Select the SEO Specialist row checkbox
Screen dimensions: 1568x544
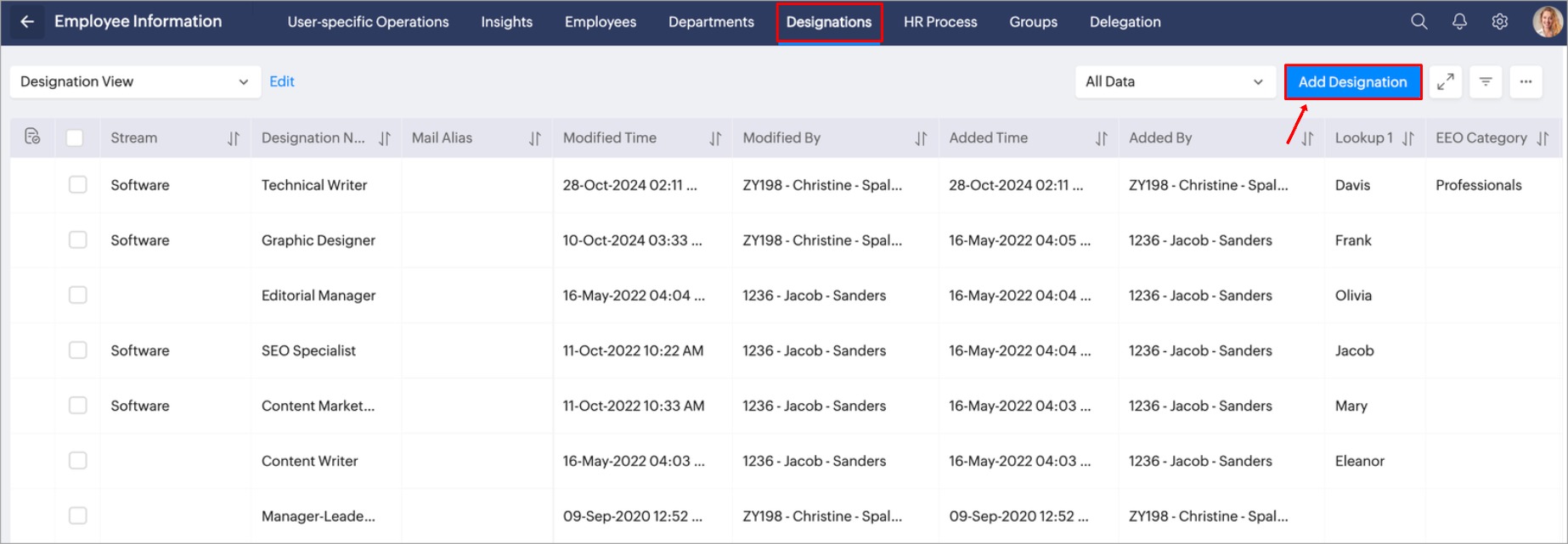tap(77, 350)
